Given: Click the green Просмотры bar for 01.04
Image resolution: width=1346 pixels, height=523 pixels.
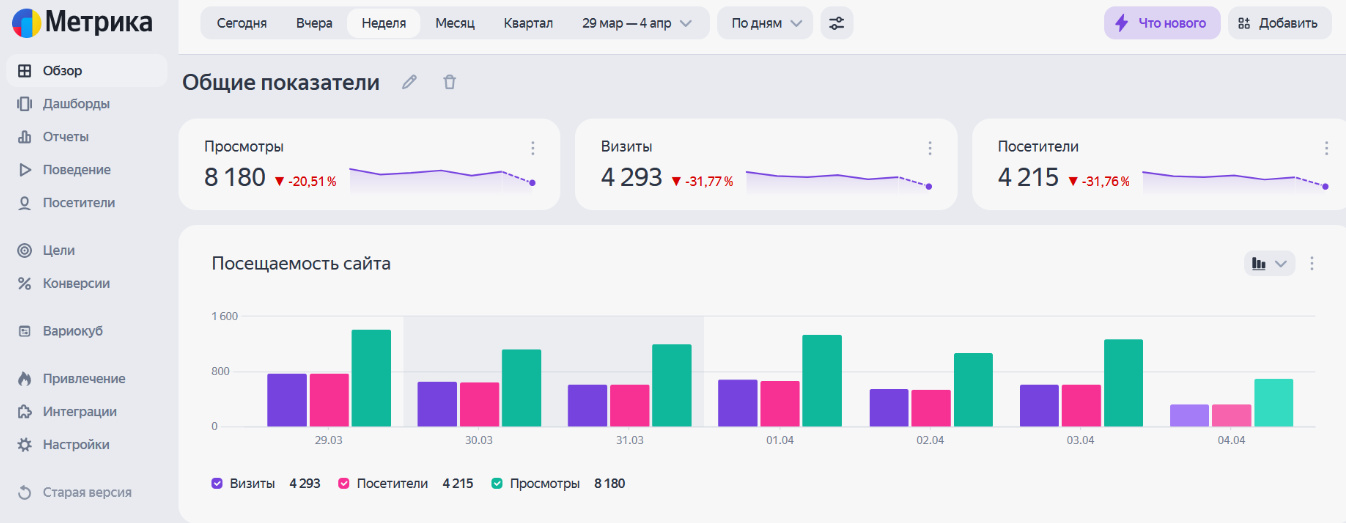Looking at the screenshot, I should click(822, 381).
